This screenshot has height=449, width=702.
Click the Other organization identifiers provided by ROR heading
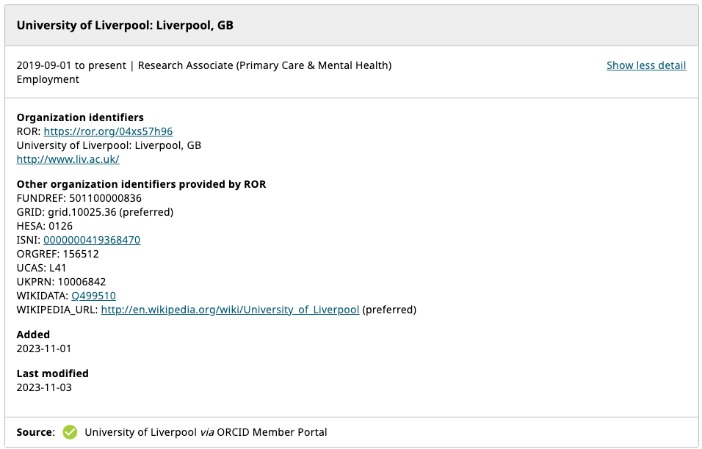pyautogui.click(x=141, y=184)
